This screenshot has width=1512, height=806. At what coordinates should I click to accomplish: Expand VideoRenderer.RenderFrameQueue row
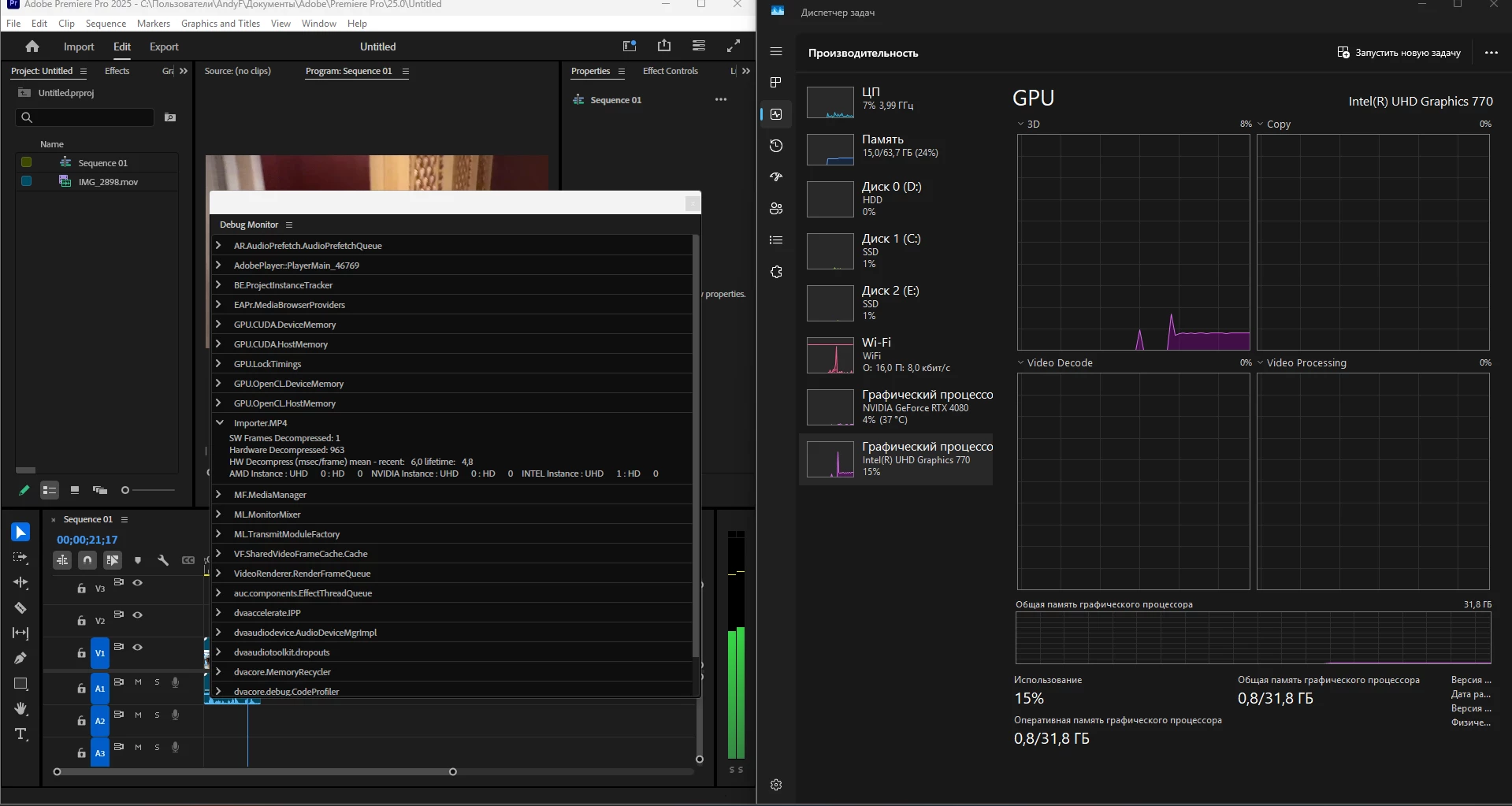click(x=219, y=574)
